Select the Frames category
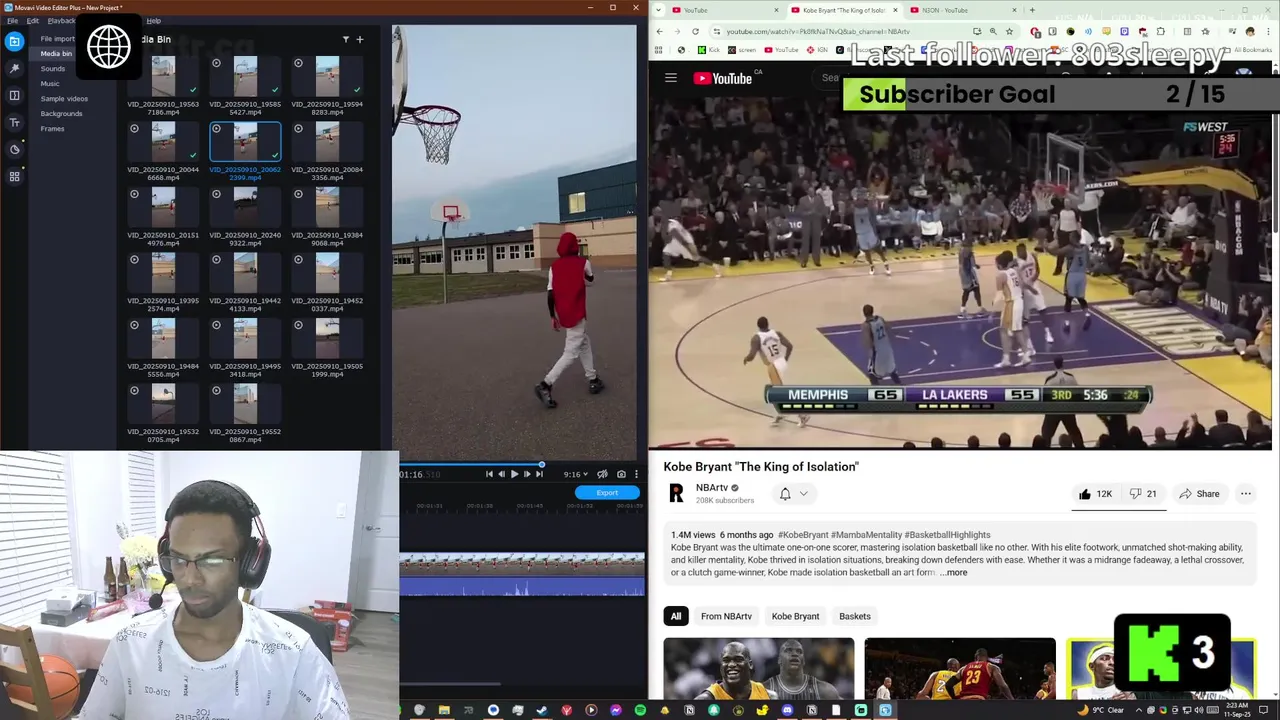This screenshot has height=720, width=1280. 52,129
